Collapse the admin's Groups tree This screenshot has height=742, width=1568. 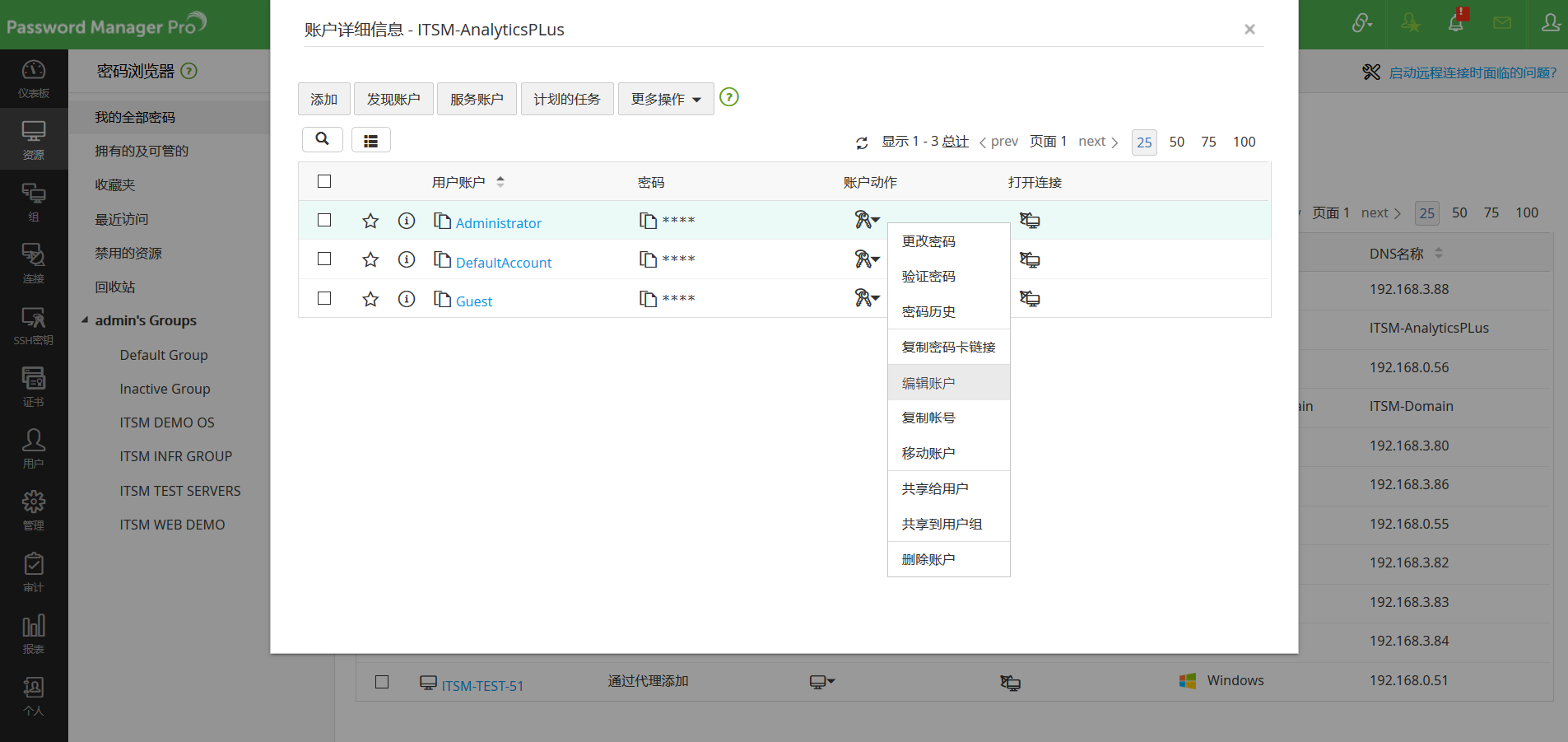85,320
